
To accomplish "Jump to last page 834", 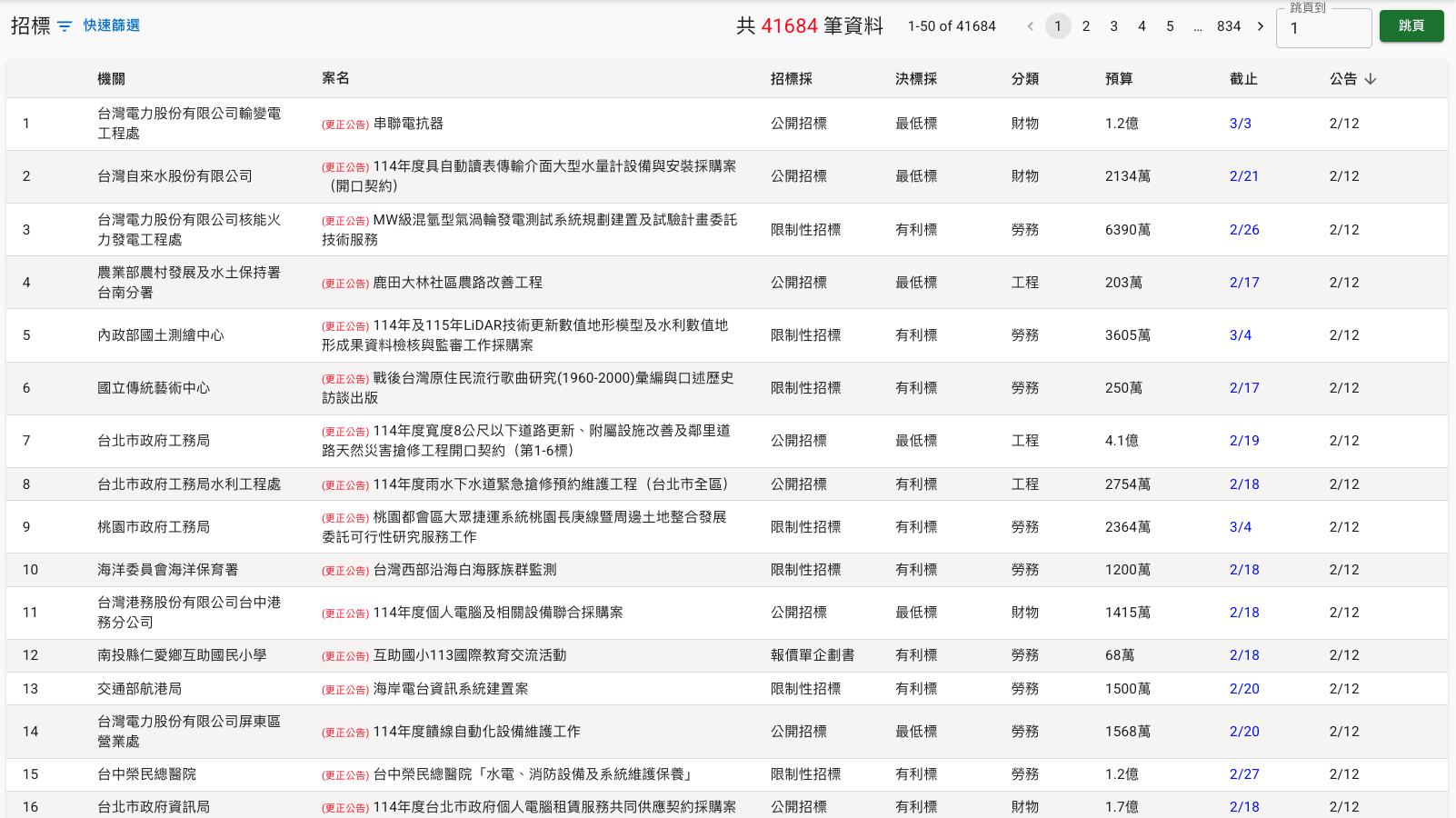I will point(1229,26).
